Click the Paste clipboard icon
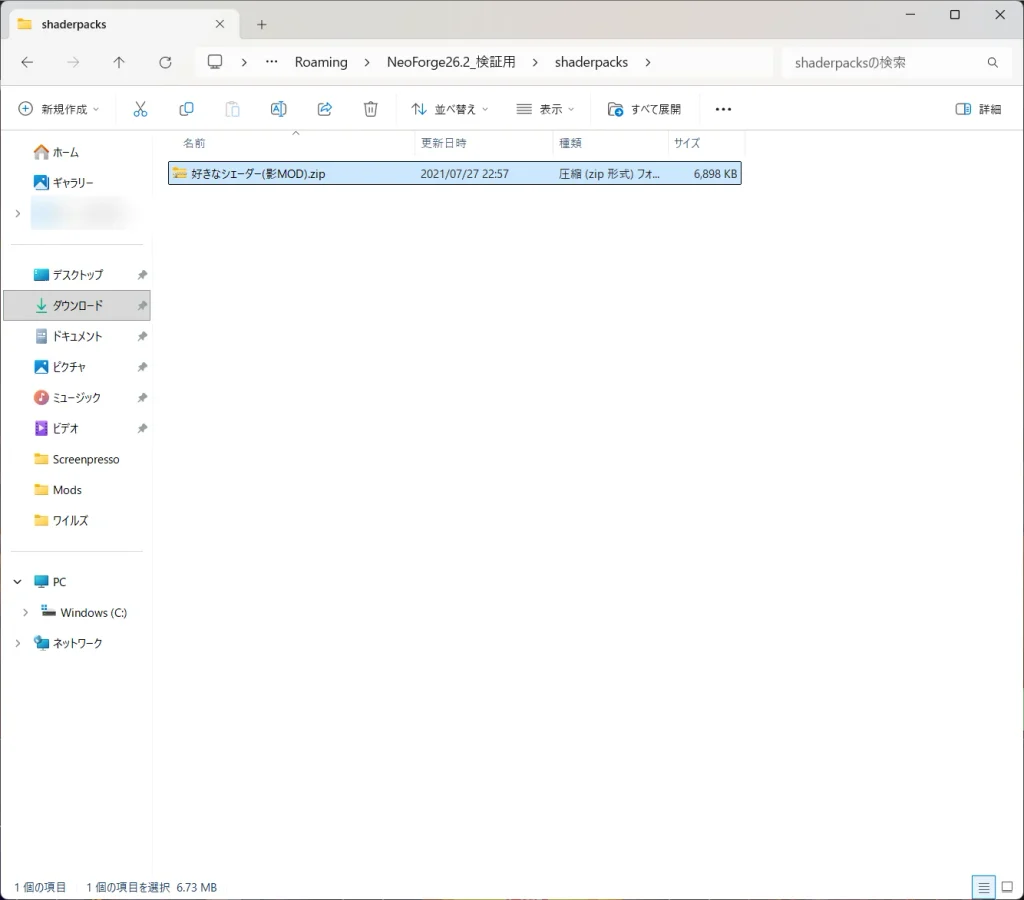Image resolution: width=1024 pixels, height=900 pixels. (232, 109)
